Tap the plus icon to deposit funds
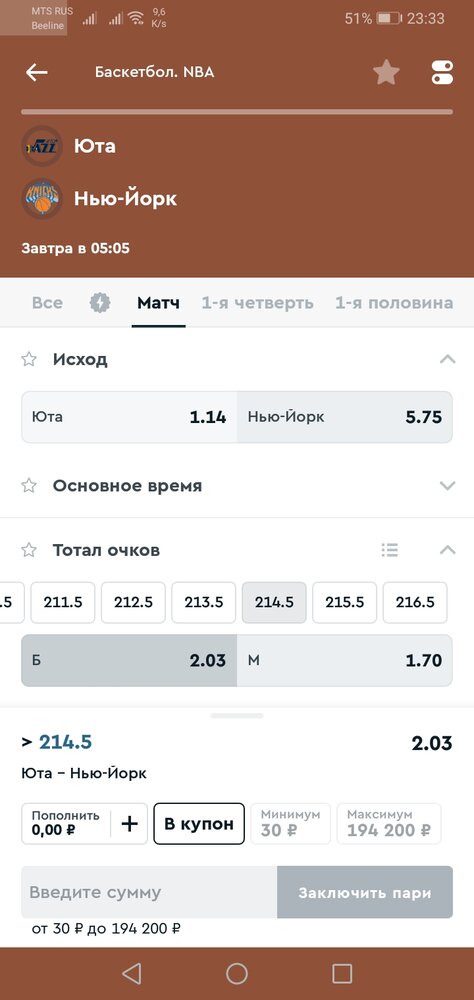Screen dimensions: 474x1000 130,824
